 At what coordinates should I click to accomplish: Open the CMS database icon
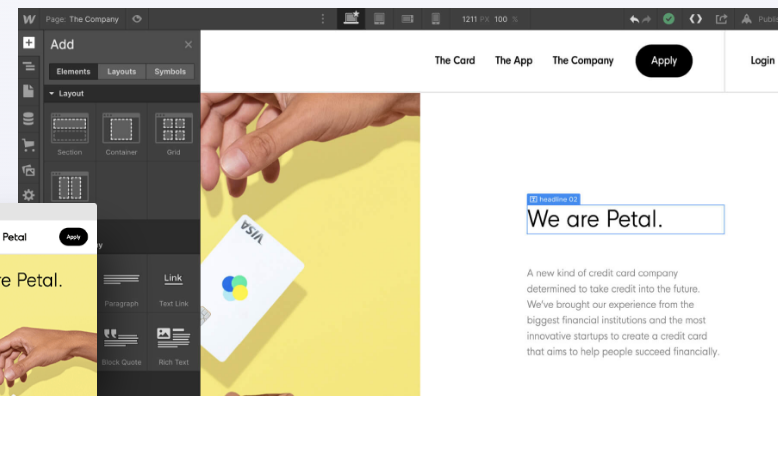tap(29, 119)
